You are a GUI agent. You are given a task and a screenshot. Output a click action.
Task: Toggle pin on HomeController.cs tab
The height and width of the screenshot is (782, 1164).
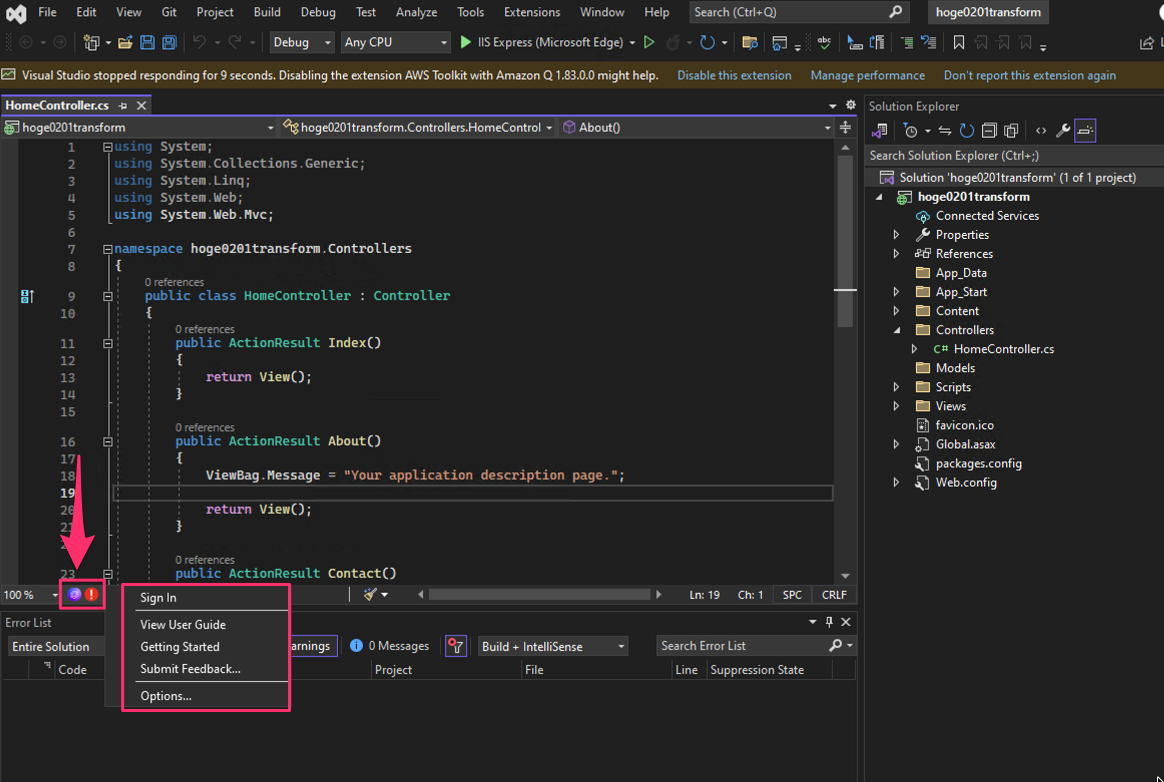[123, 106]
